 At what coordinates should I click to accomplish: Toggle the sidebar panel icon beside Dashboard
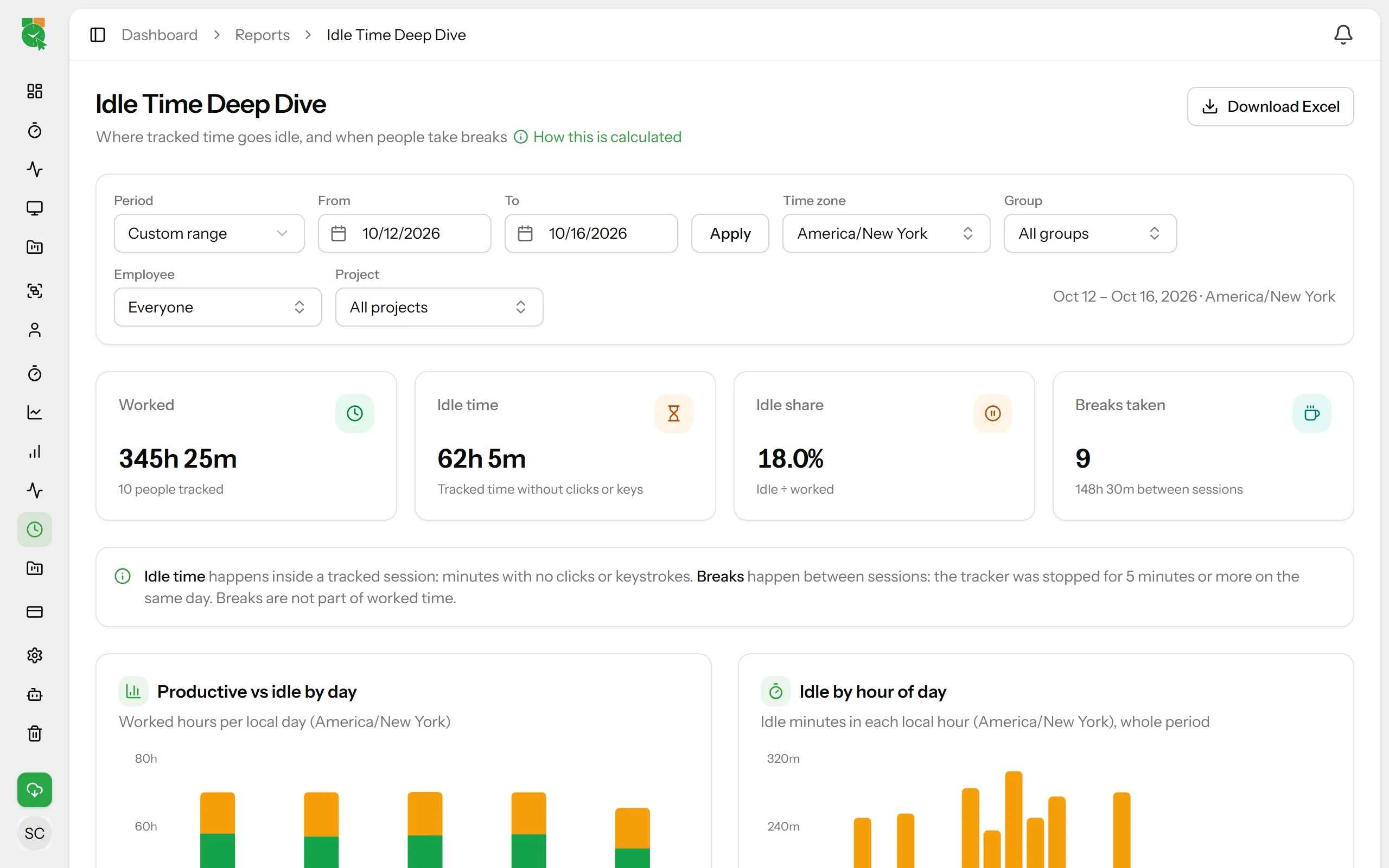click(98, 35)
